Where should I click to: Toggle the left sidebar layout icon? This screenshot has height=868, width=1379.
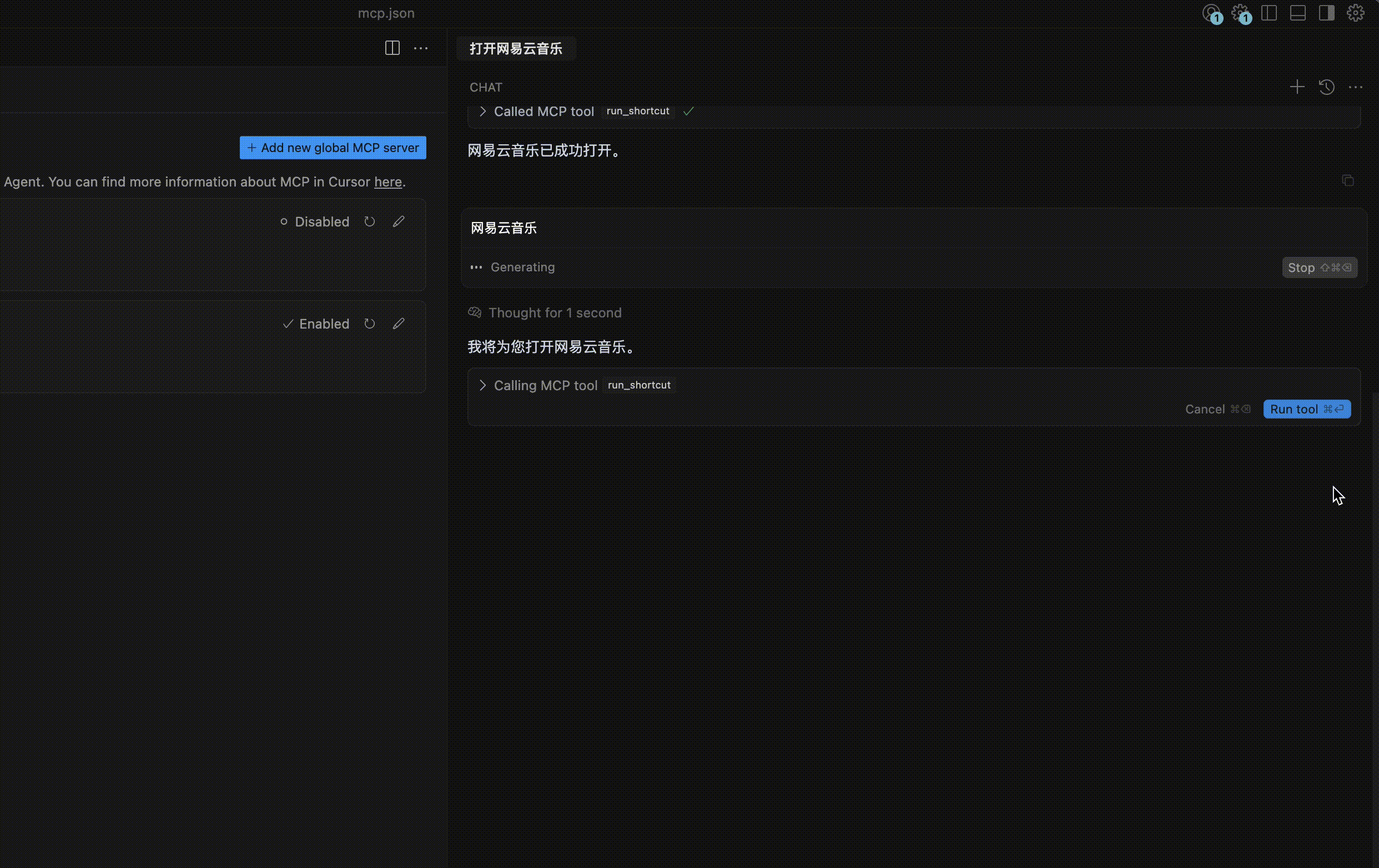pyautogui.click(x=1269, y=13)
